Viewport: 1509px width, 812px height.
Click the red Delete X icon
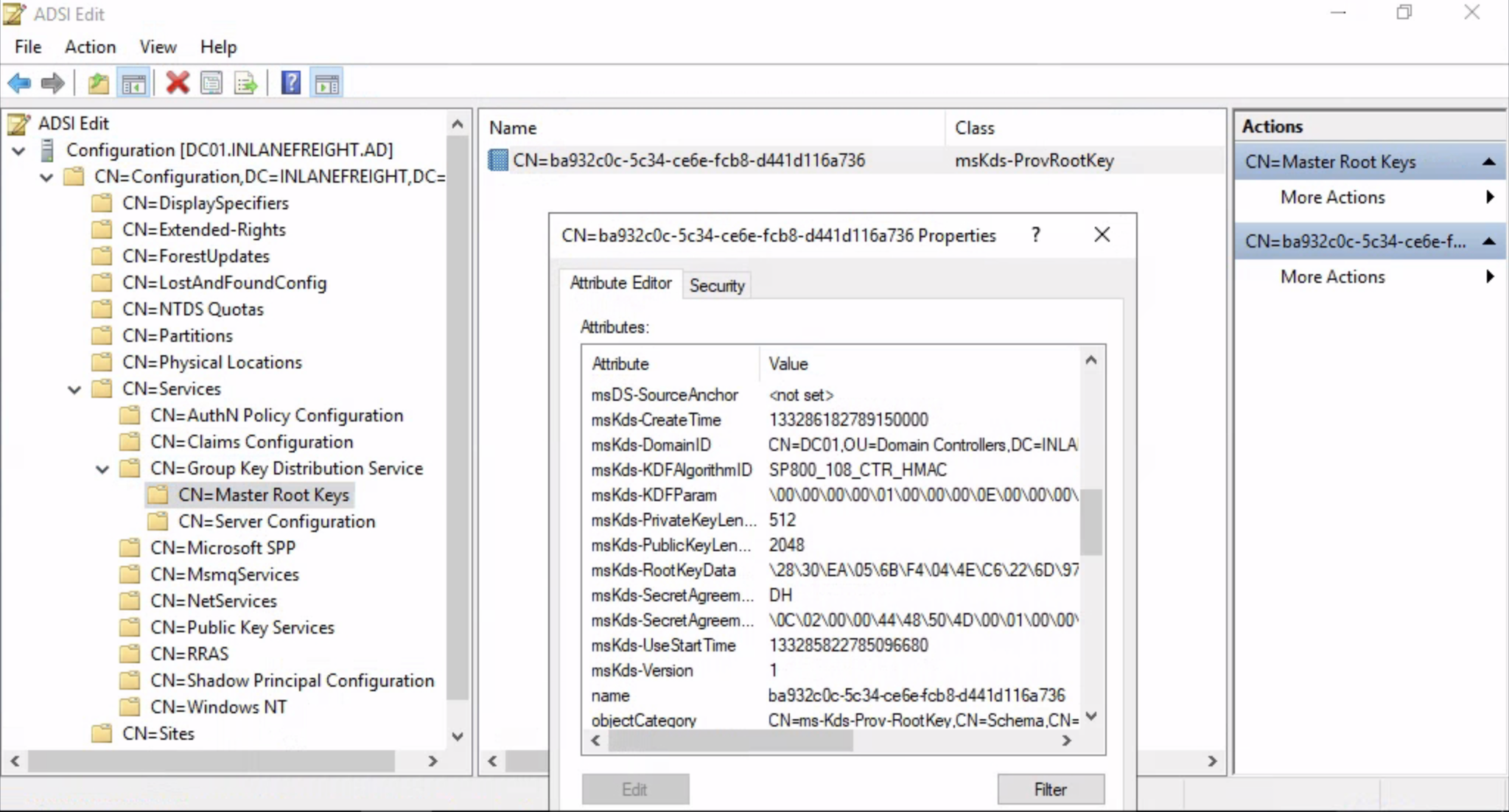point(178,83)
